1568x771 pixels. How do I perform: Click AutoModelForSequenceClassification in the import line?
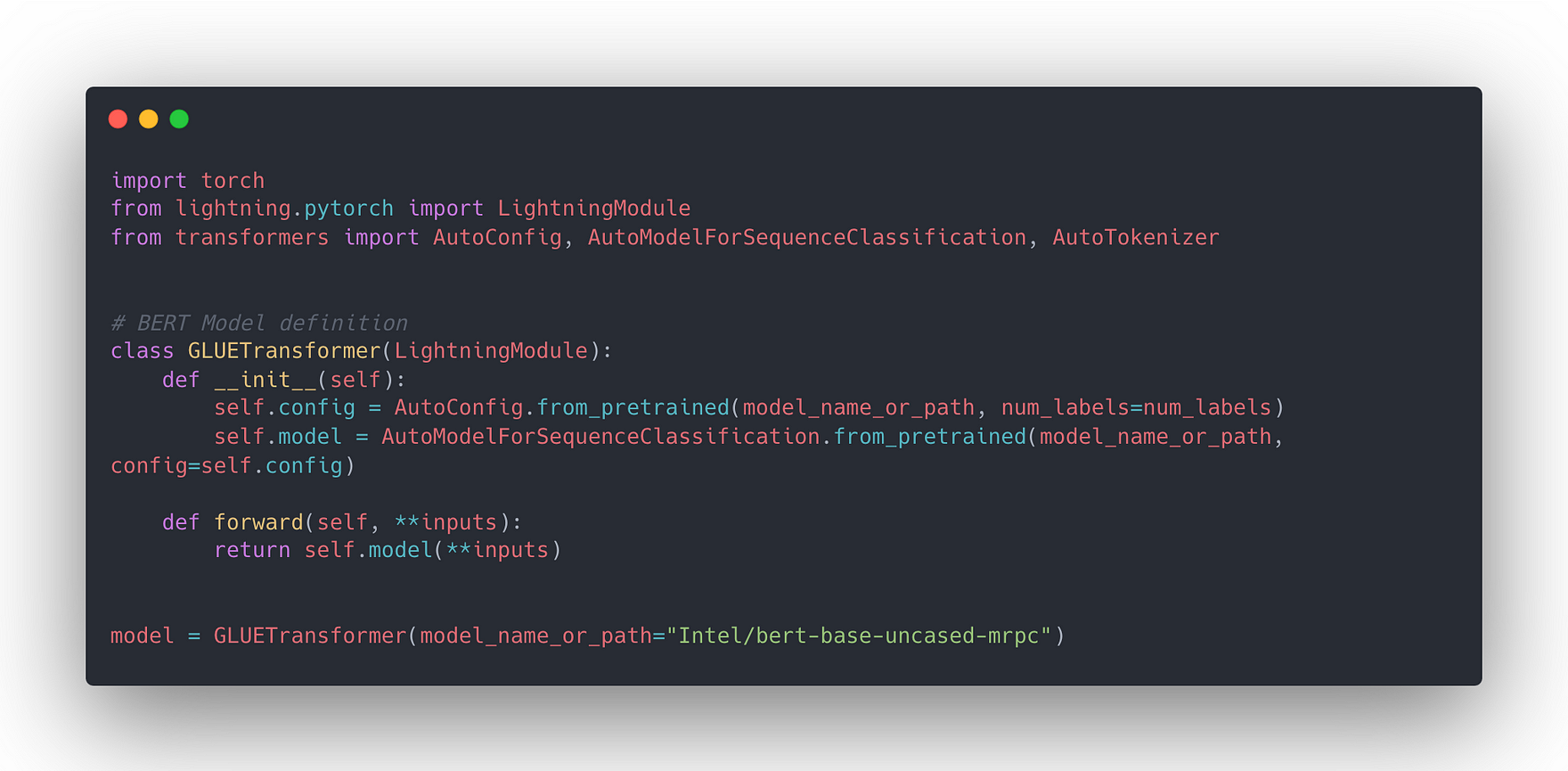[806, 237]
